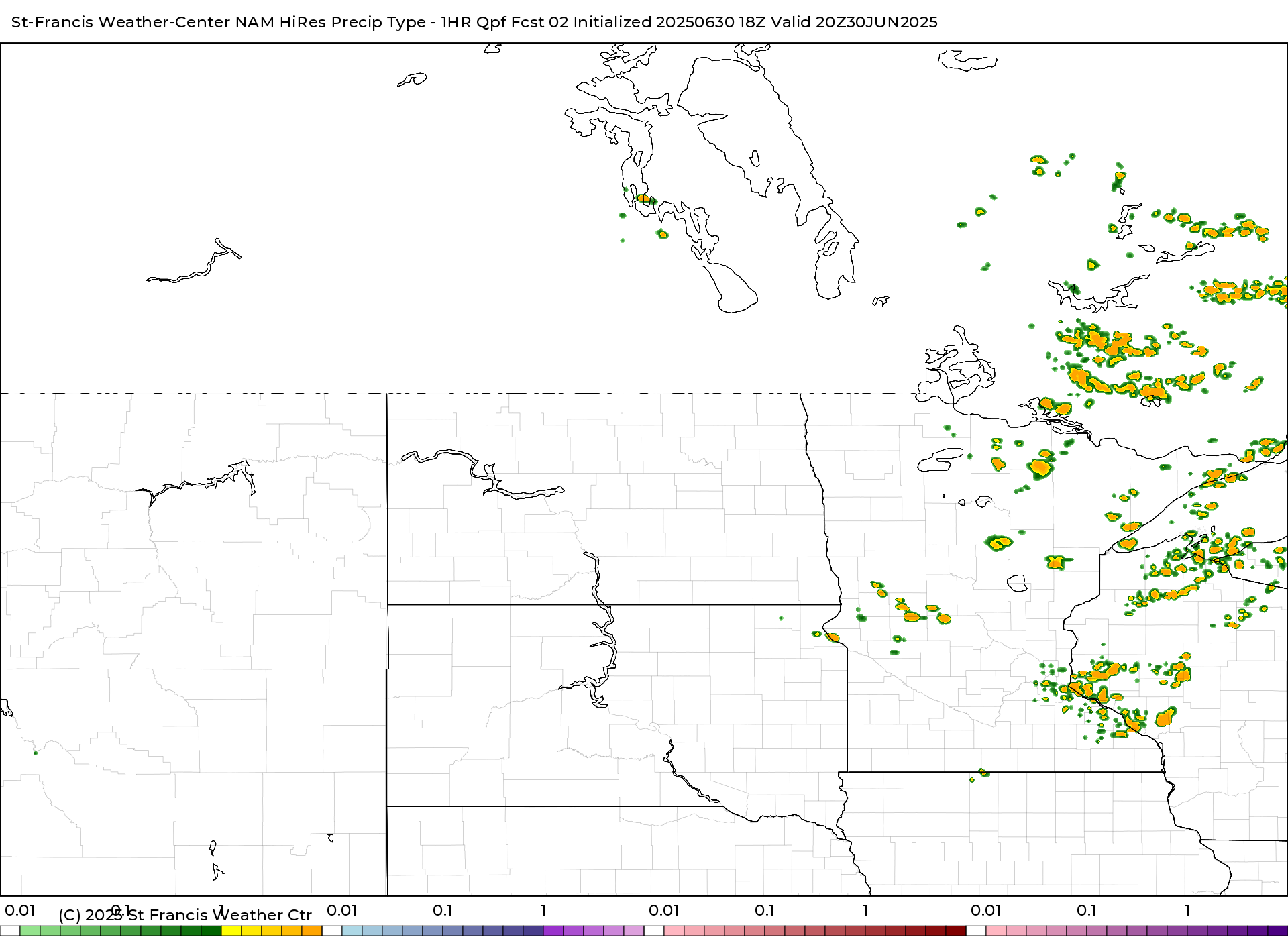Click the 0.1 label above the red scale

[764, 910]
